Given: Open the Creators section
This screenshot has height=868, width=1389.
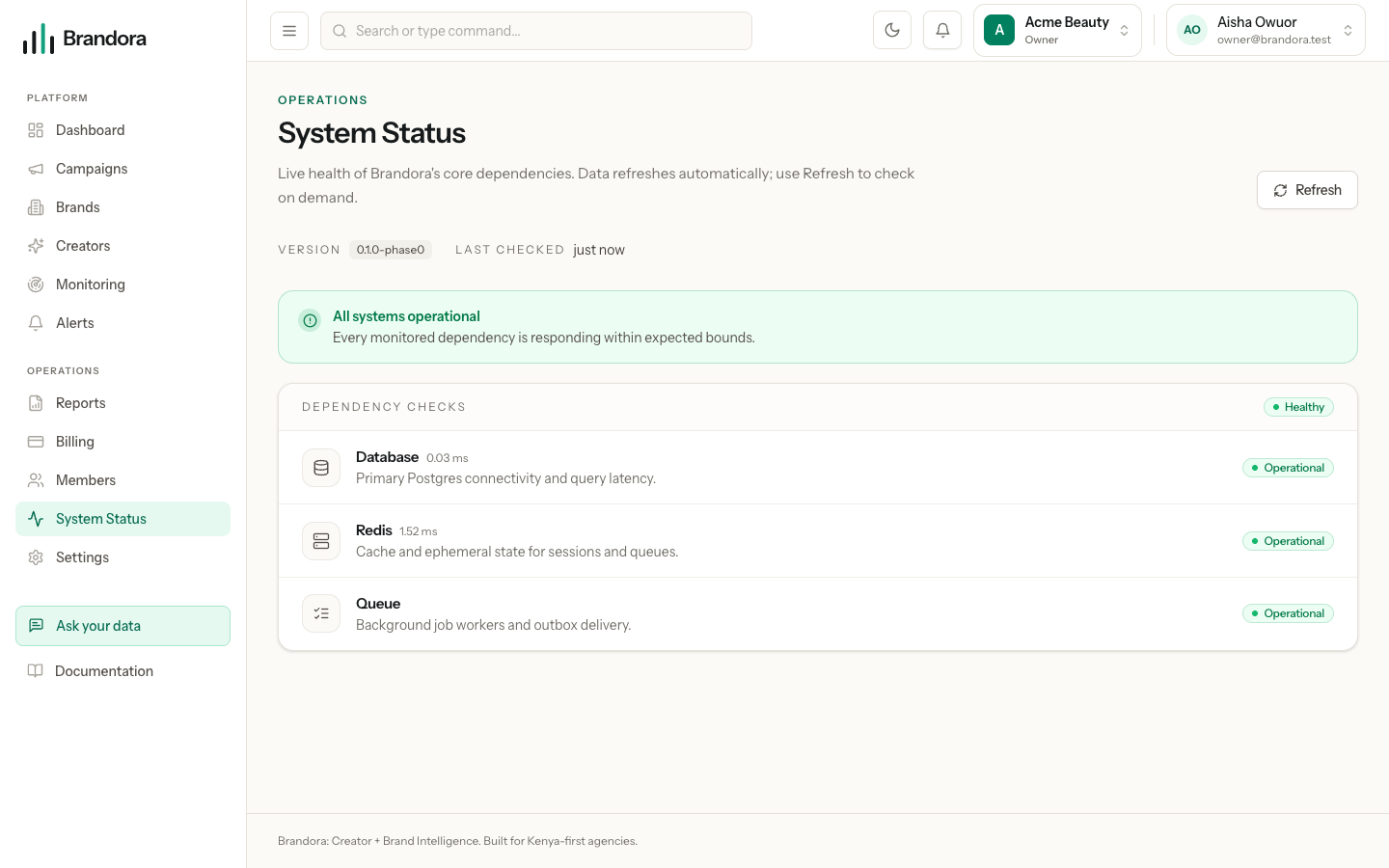Looking at the screenshot, I should 123,246.
